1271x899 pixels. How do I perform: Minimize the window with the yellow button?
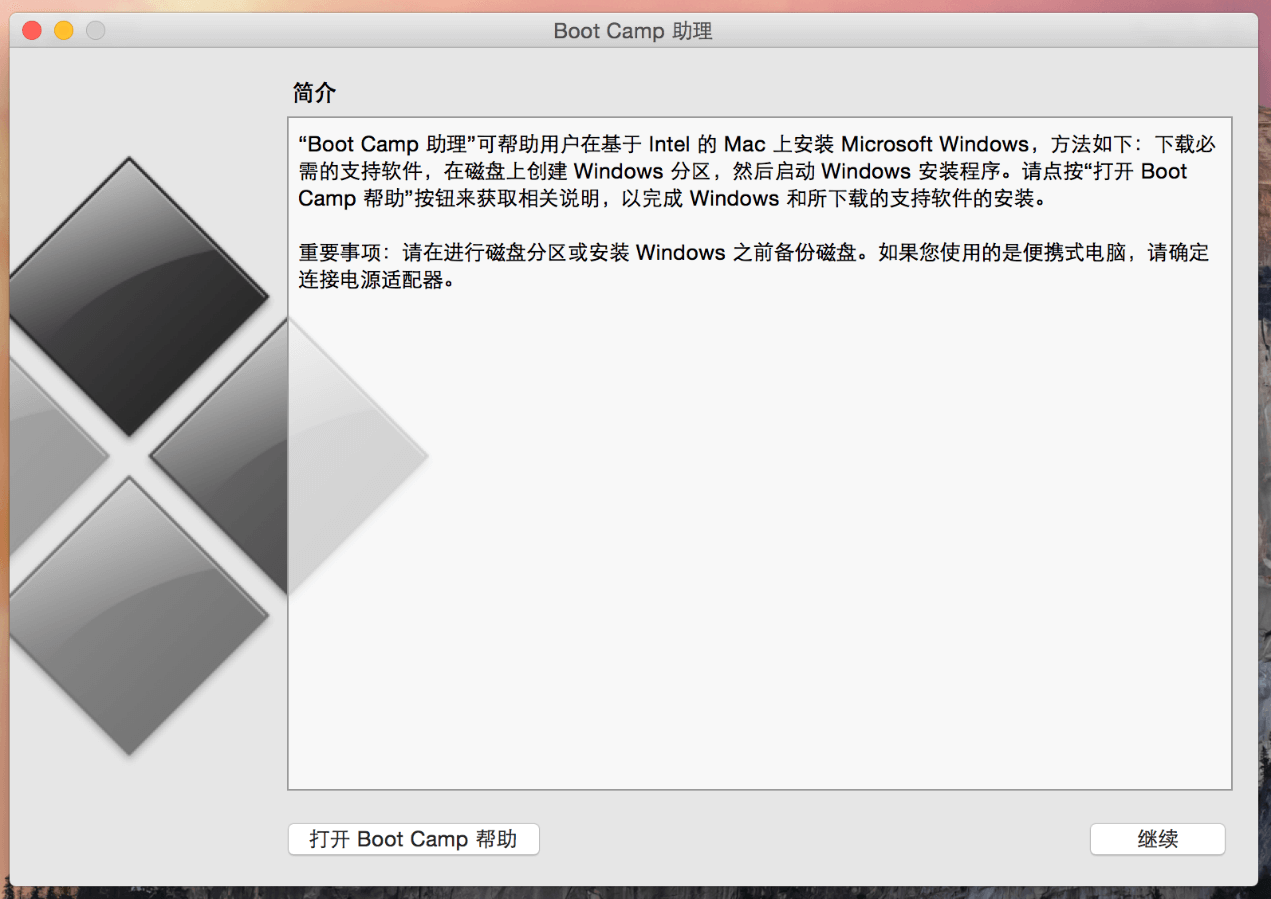(x=63, y=30)
